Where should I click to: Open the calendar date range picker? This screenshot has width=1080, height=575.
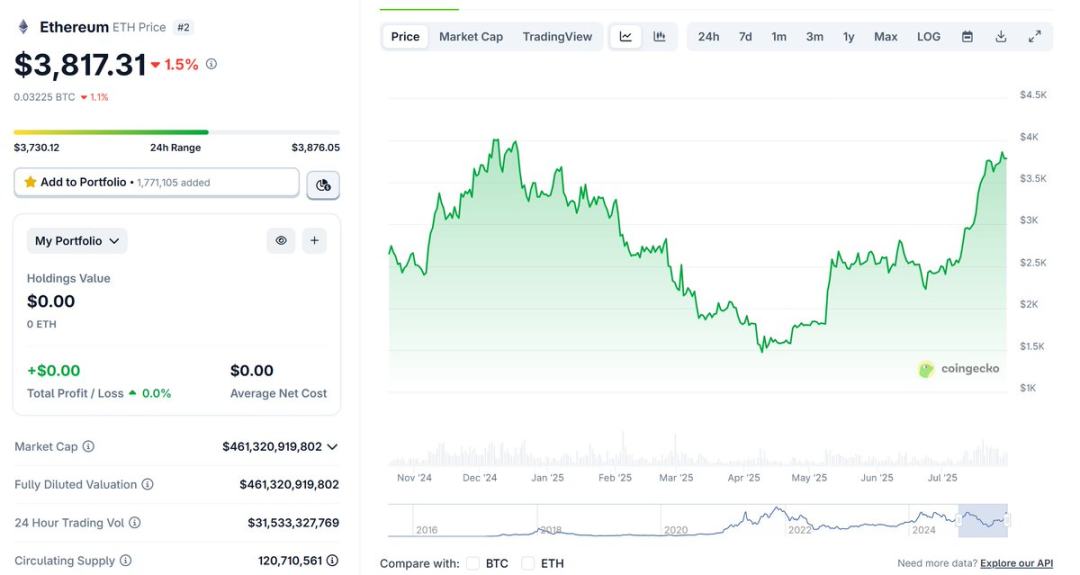coord(967,37)
